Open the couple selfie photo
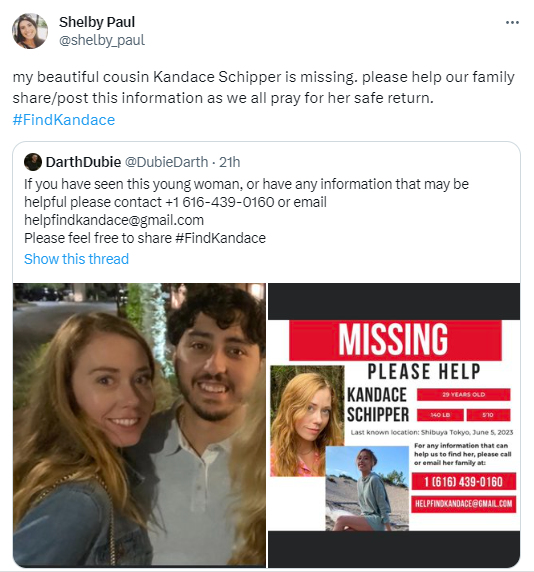 click(x=139, y=425)
